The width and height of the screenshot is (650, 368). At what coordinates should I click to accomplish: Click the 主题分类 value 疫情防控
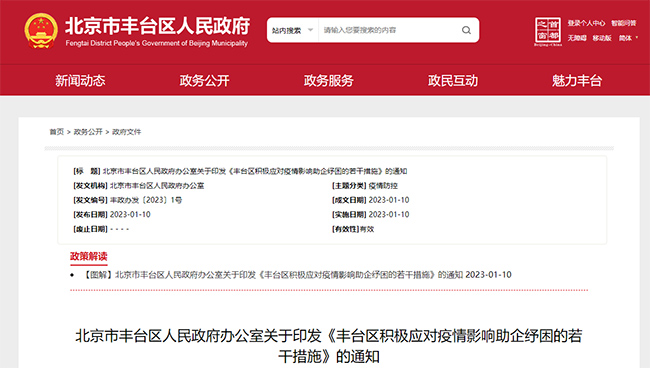tap(383, 186)
